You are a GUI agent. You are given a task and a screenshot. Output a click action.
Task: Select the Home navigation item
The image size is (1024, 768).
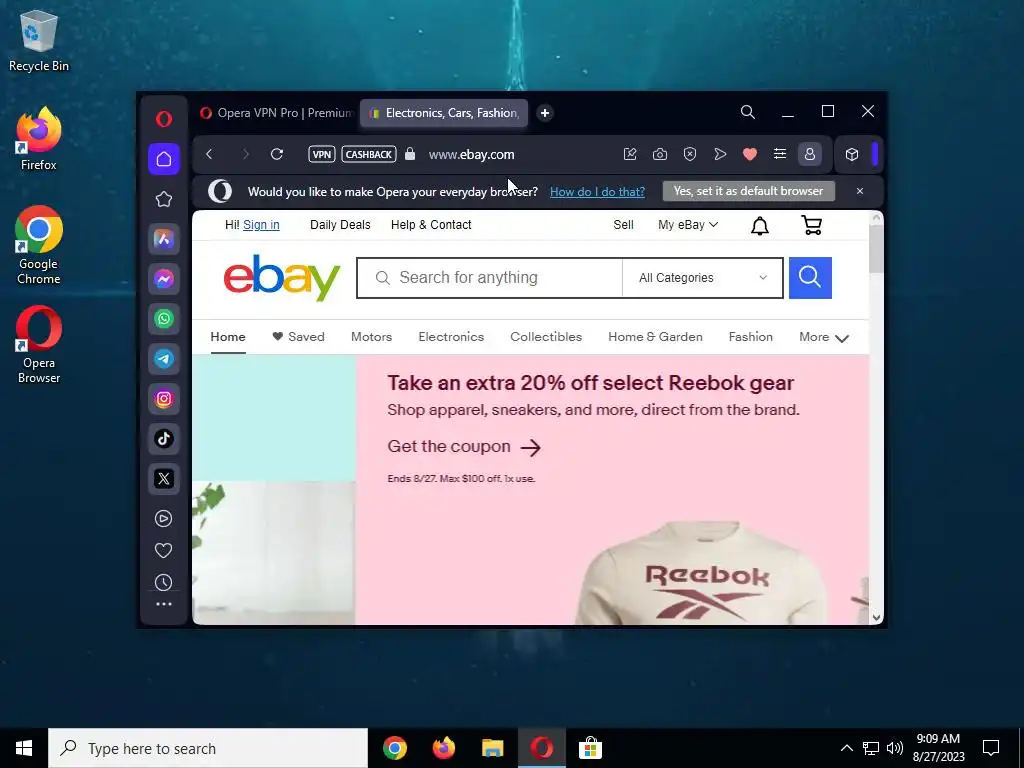pos(228,337)
